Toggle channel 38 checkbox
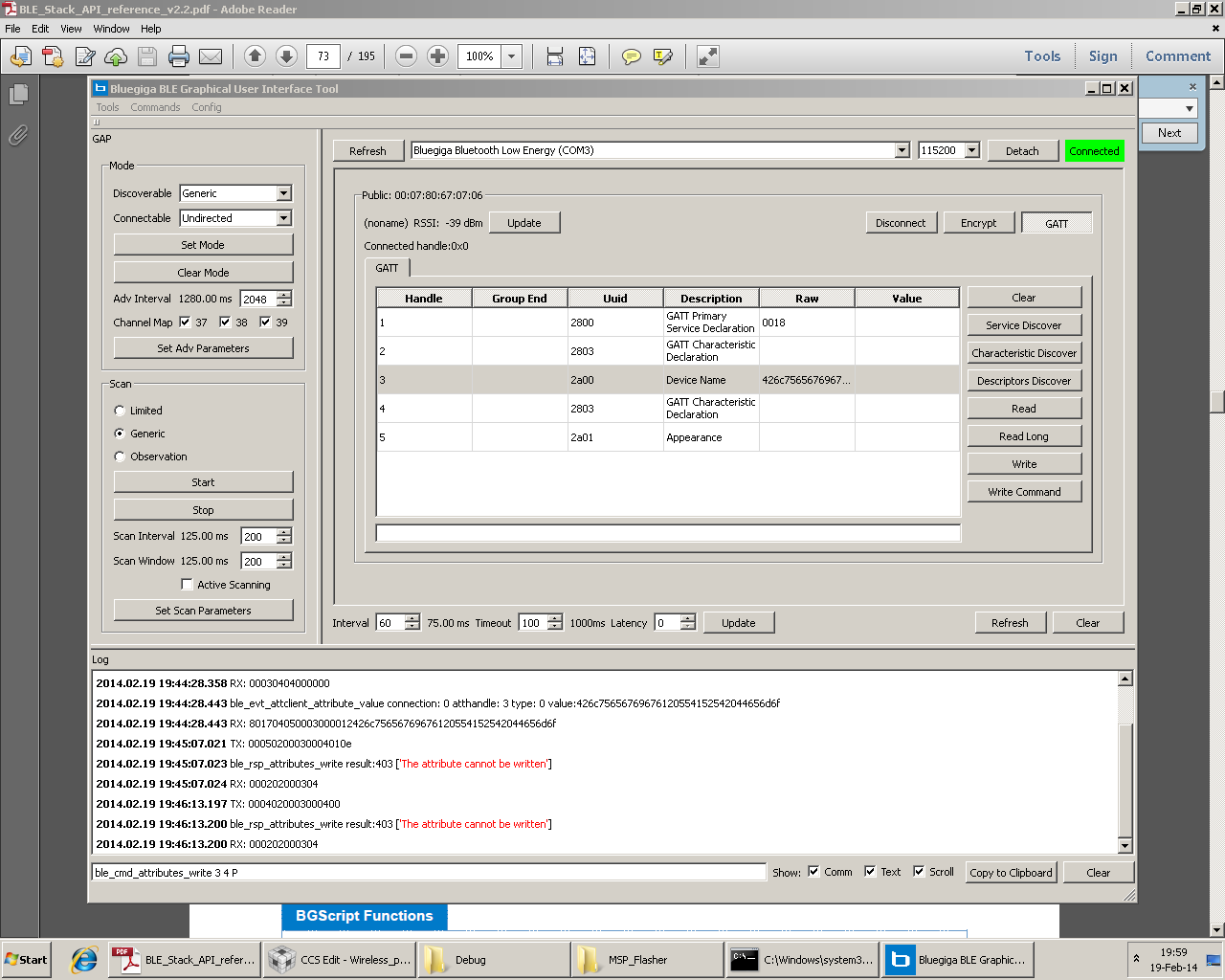The image size is (1225, 980). click(225, 322)
